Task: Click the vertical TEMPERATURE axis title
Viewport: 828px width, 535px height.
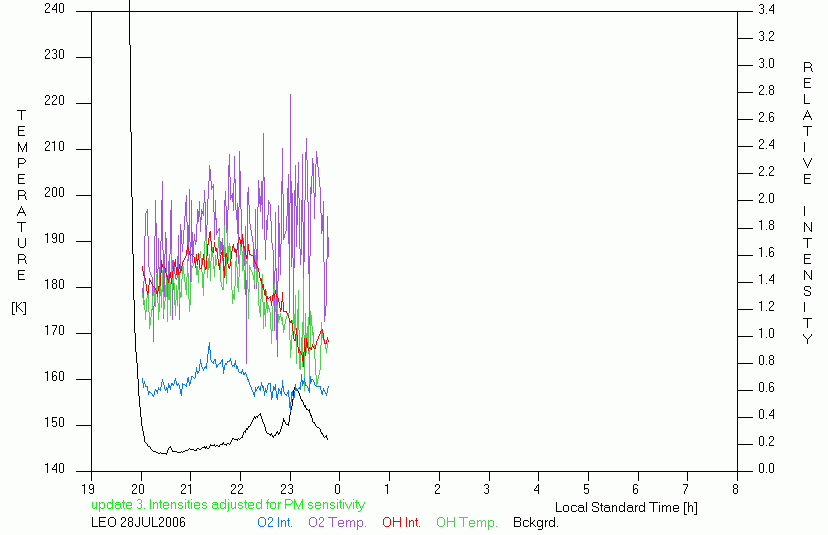Action: click(21, 195)
